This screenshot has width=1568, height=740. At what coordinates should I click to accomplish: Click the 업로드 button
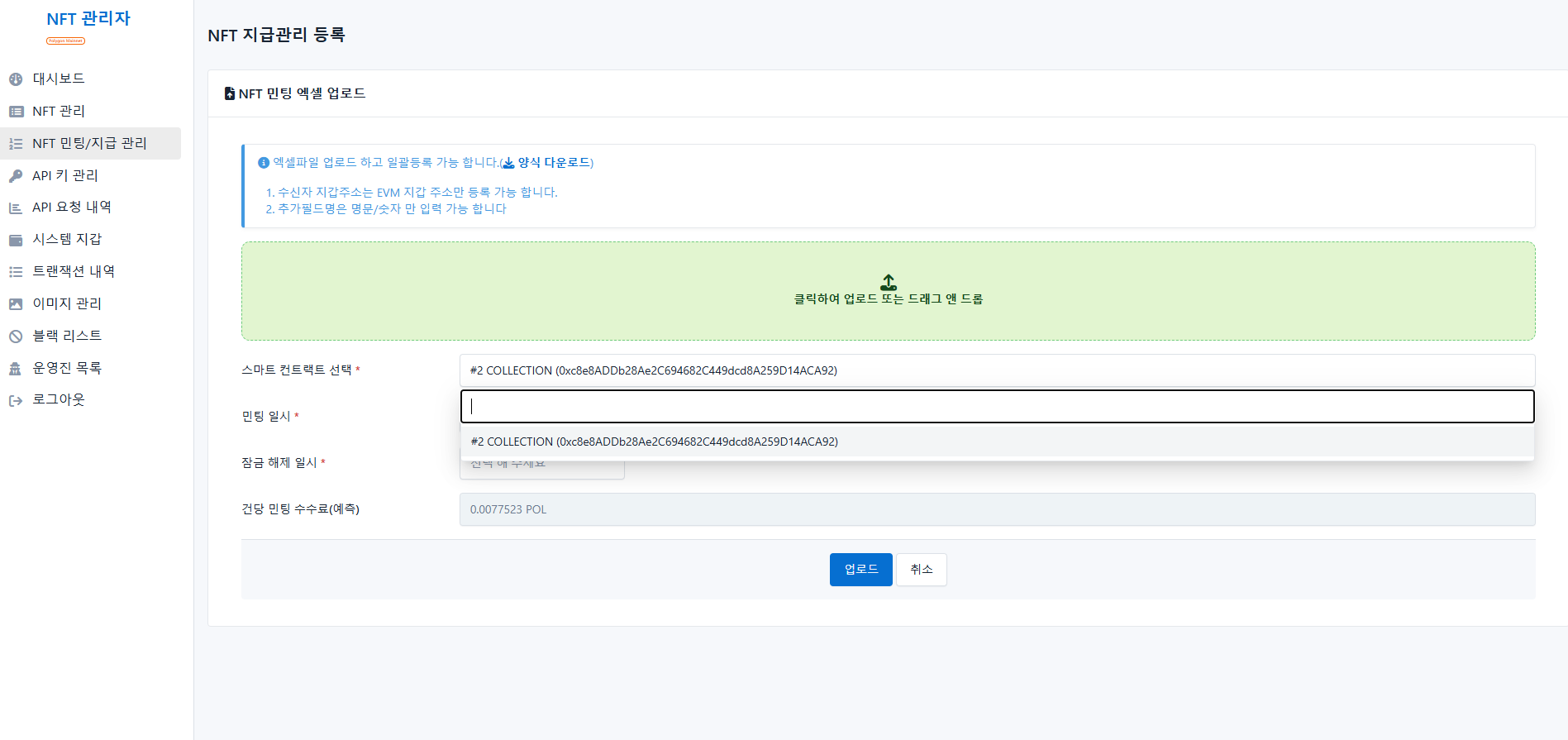coord(860,570)
